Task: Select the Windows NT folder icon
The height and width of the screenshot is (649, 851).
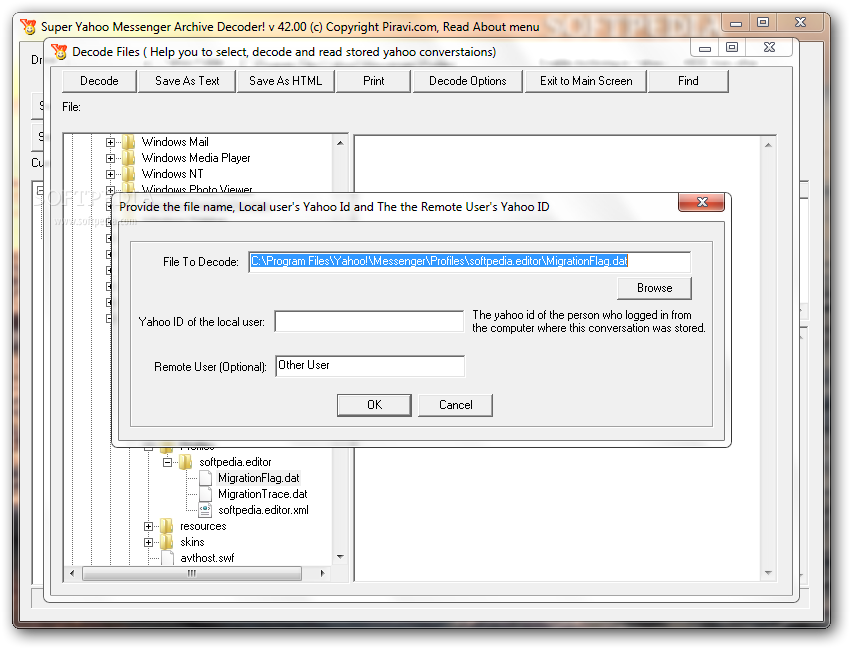Action: [129, 174]
